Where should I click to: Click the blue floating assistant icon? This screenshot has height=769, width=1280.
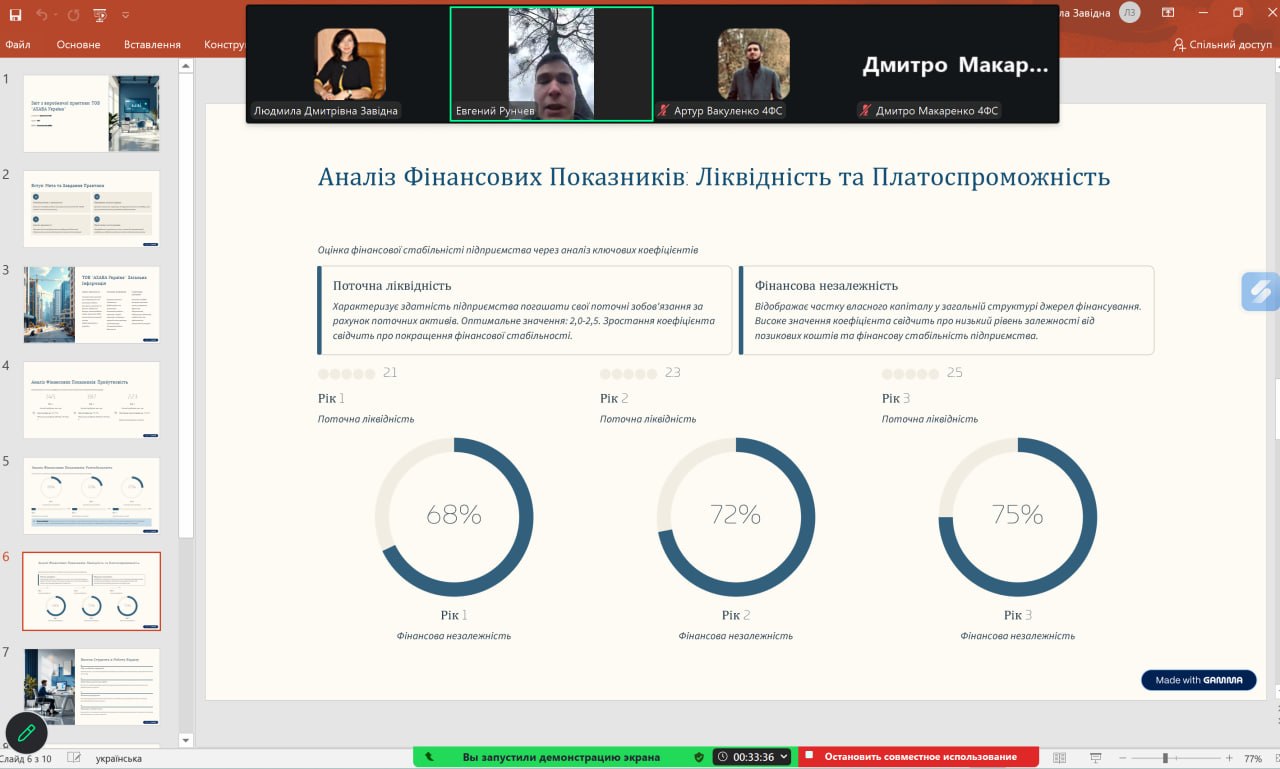coord(1260,292)
